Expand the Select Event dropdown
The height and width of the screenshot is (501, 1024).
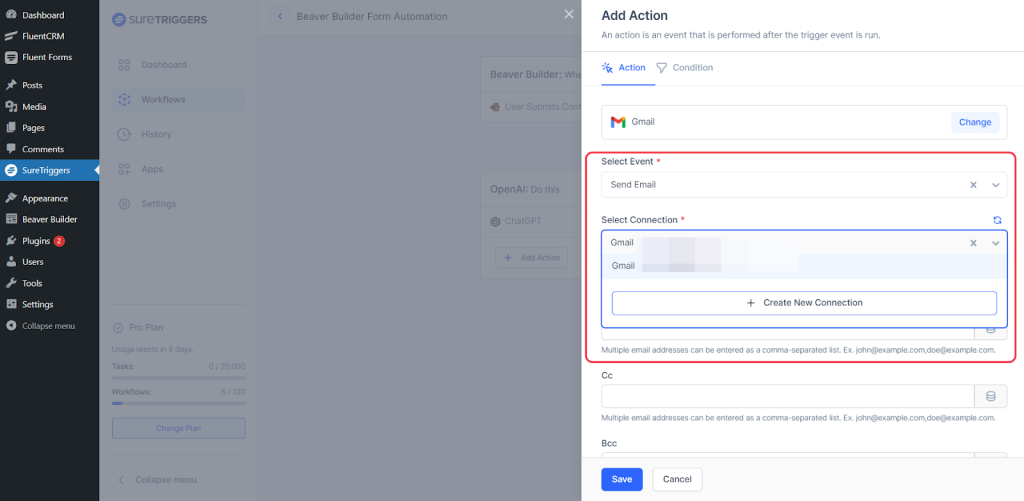[995, 185]
